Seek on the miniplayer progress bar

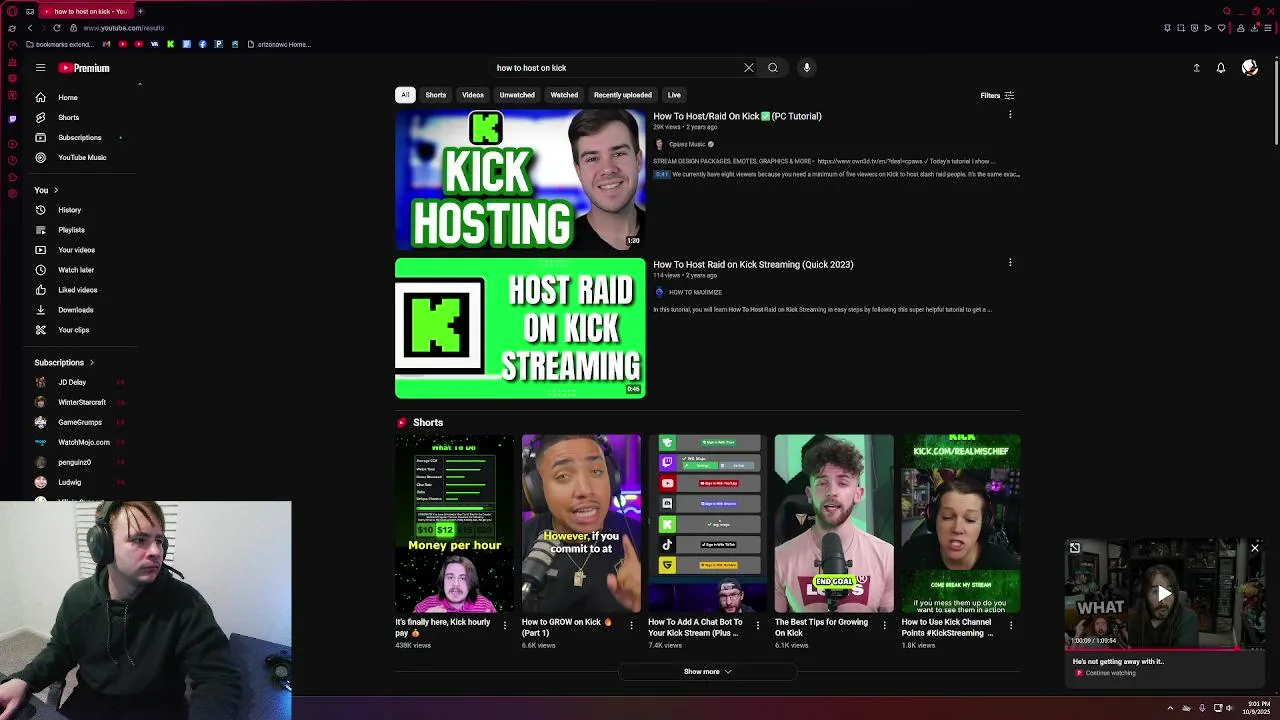[1165, 648]
